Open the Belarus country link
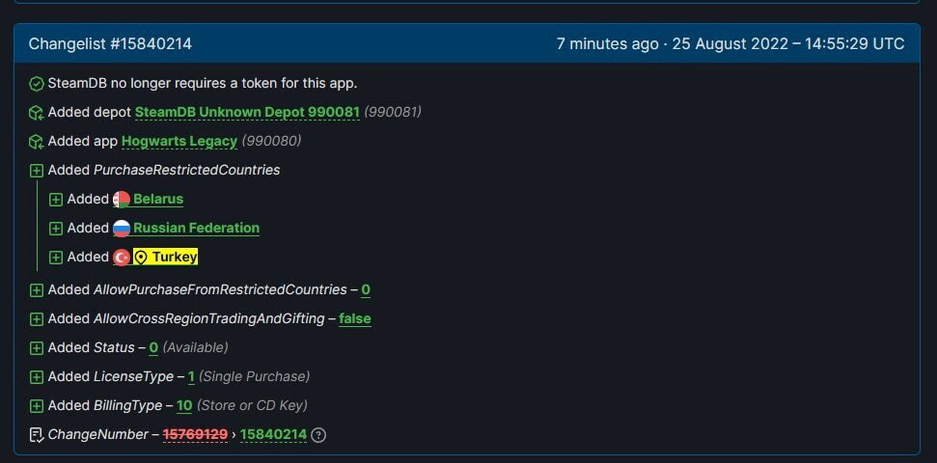This screenshot has height=463, width=937. (x=158, y=199)
